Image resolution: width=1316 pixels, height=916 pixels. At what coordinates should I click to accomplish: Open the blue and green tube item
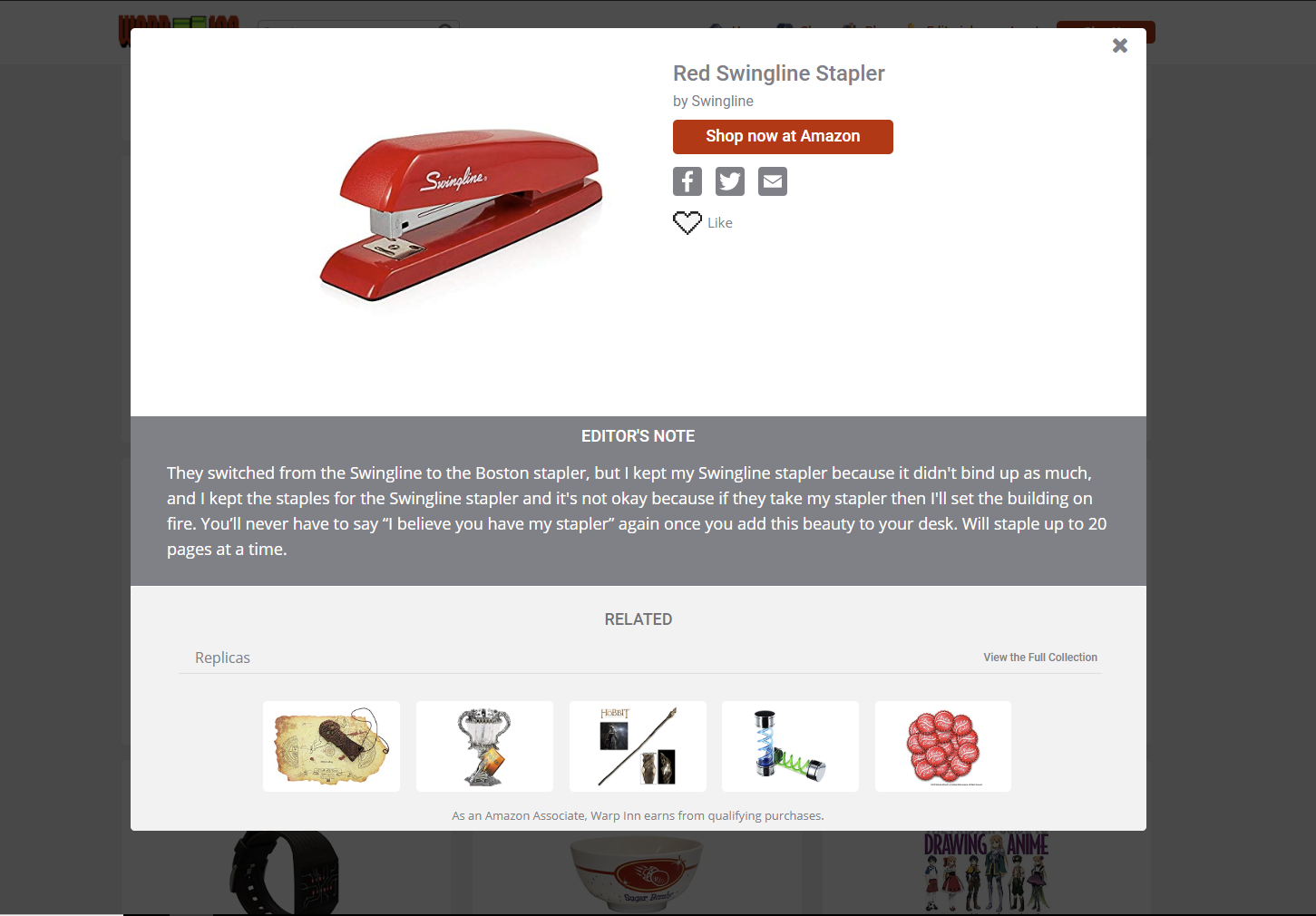coord(790,746)
